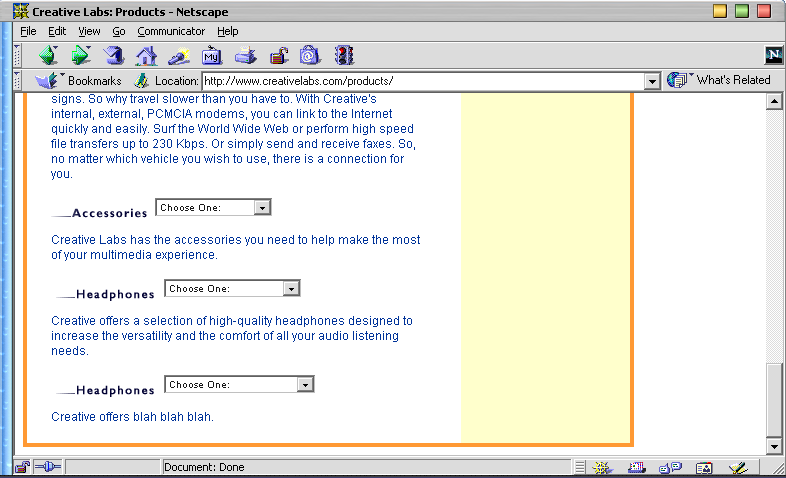Click the Accessories heading
Screen dimensions: 786x478
click(109, 213)
